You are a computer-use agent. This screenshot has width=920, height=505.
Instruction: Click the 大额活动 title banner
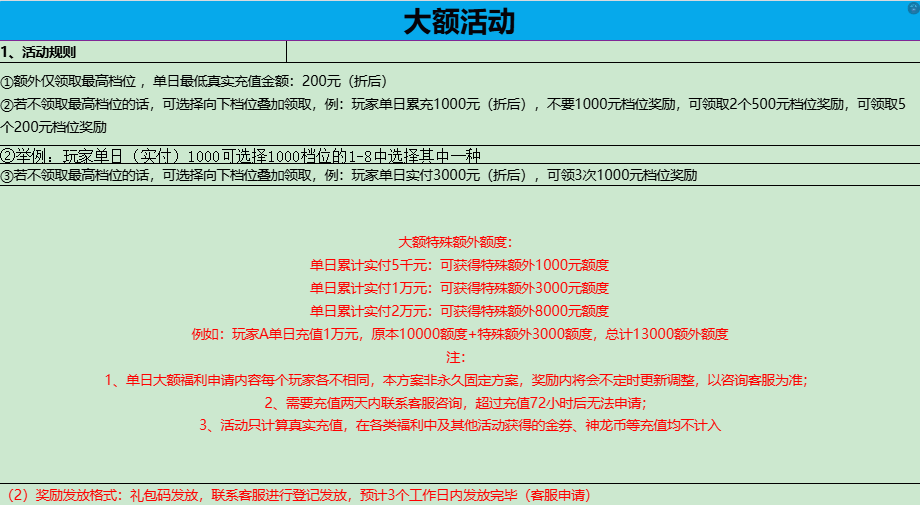point(459,22)
